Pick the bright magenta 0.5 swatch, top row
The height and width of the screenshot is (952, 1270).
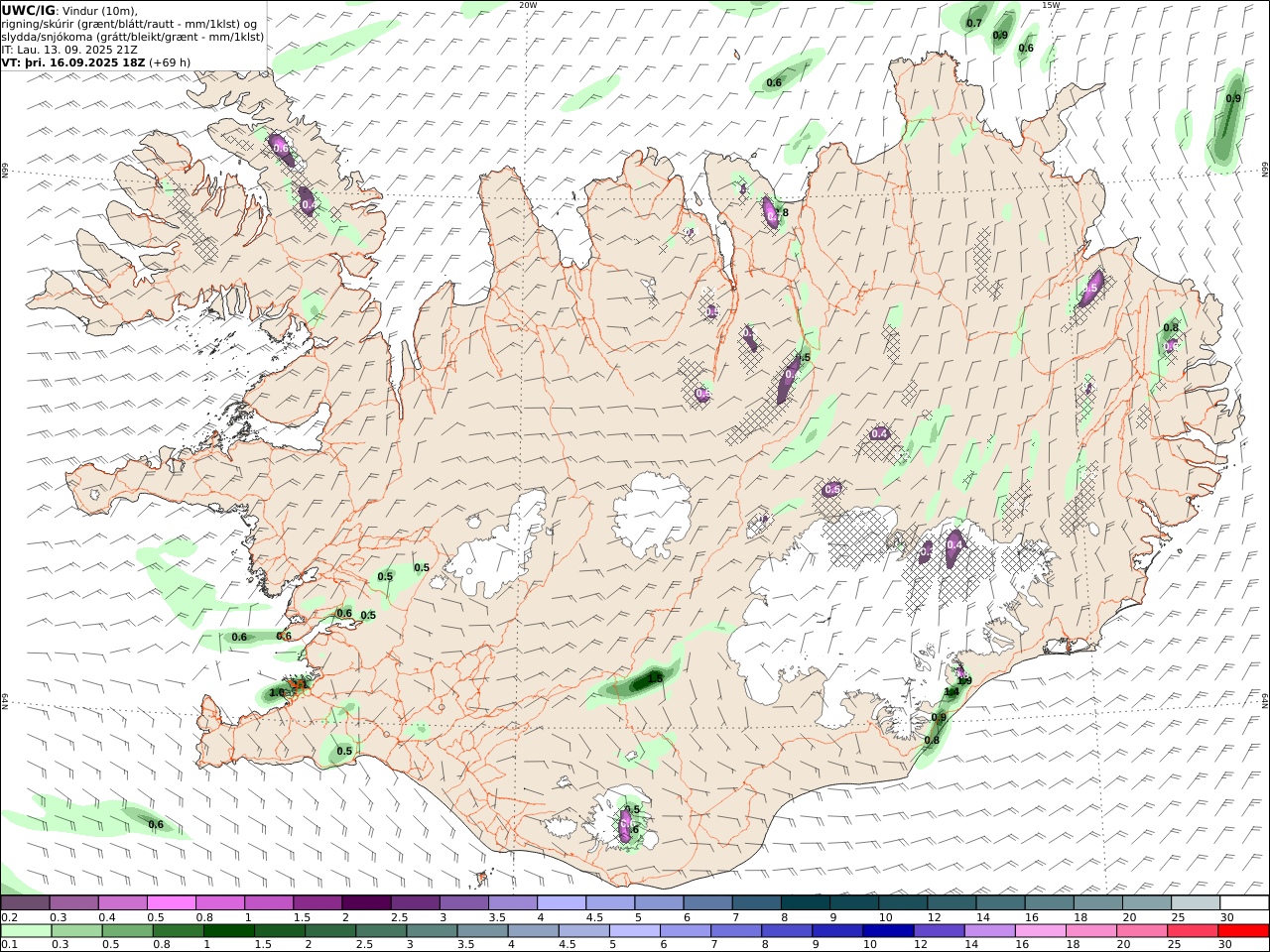pos(172,903)
